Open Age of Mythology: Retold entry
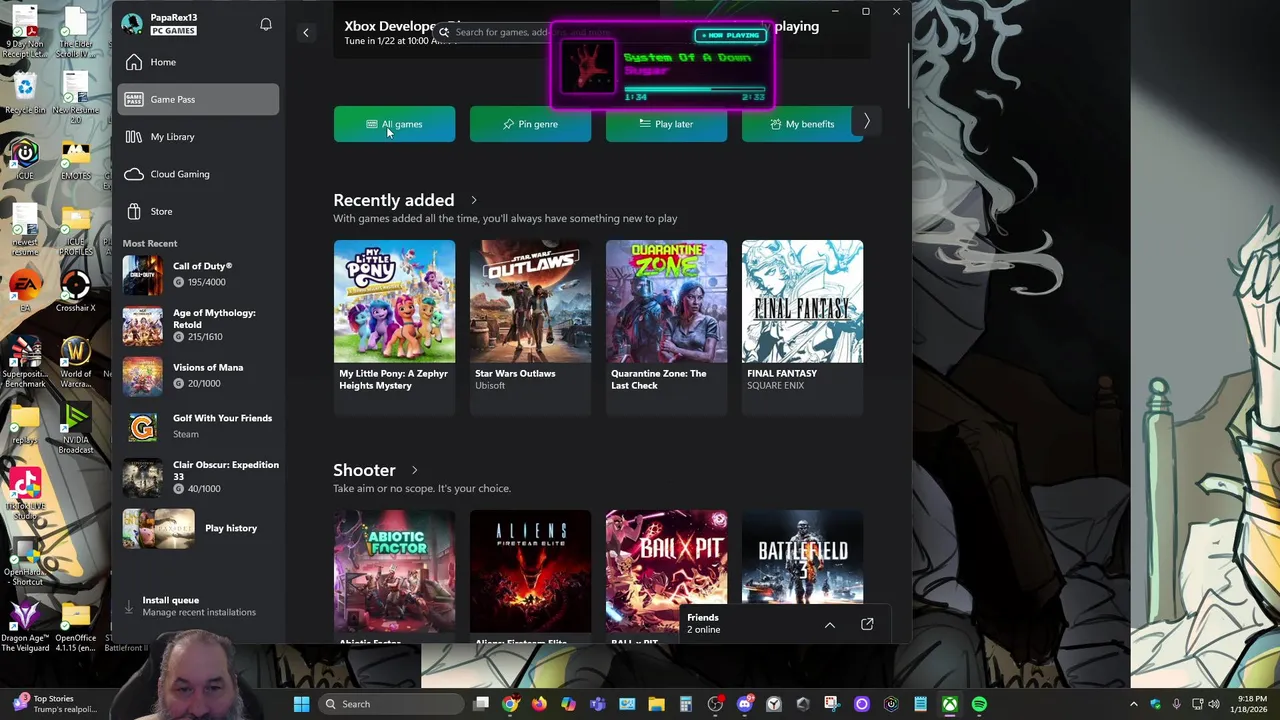The width and height of the screenshot is (1280, 720). coord(200,325)
